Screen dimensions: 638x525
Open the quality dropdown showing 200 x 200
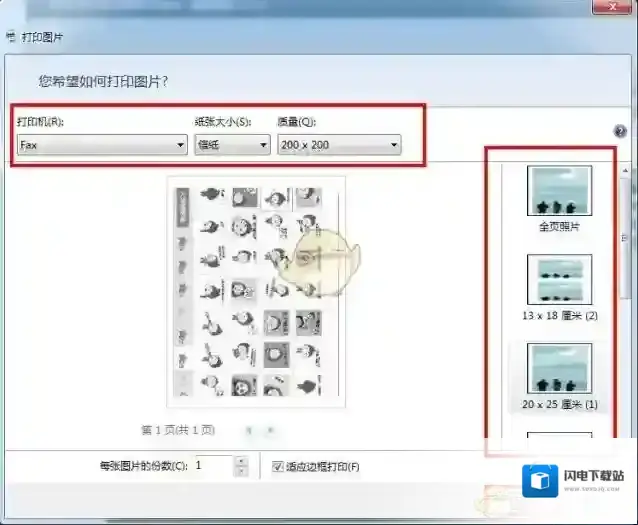coord(339,145)
